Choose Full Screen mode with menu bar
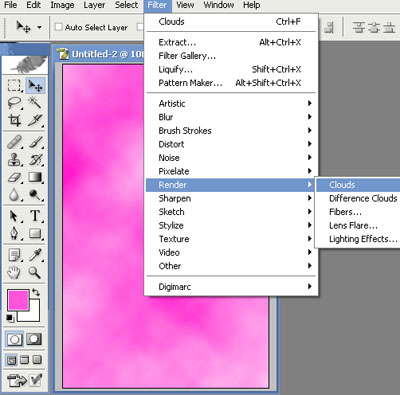 pos(24,360)
